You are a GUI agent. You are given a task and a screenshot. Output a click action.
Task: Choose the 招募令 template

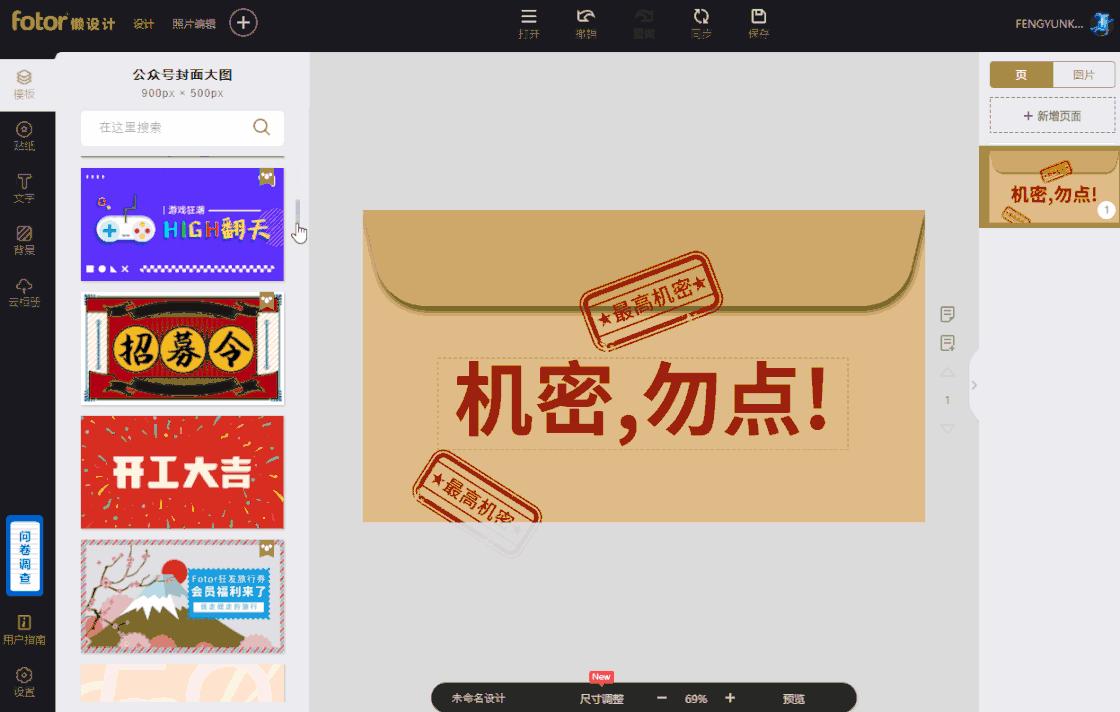182,349
